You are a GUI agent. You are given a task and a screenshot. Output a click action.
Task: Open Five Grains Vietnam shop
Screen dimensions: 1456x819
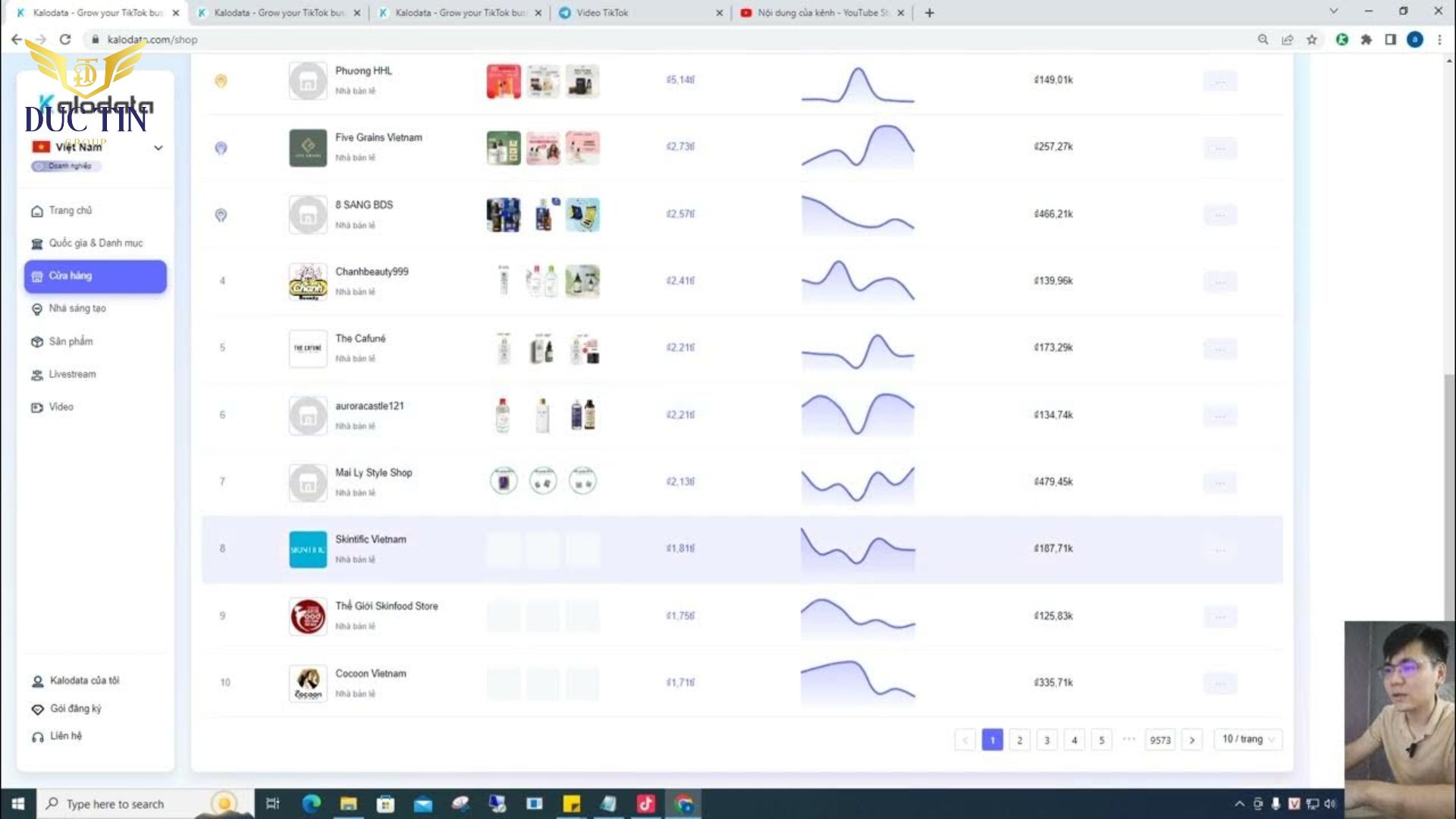click(378, 137)
